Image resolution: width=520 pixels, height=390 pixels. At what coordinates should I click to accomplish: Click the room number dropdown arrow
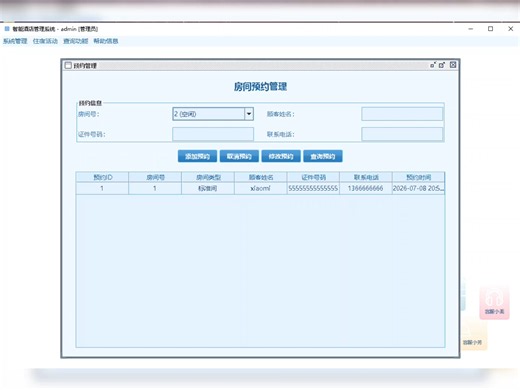point(249,114)
